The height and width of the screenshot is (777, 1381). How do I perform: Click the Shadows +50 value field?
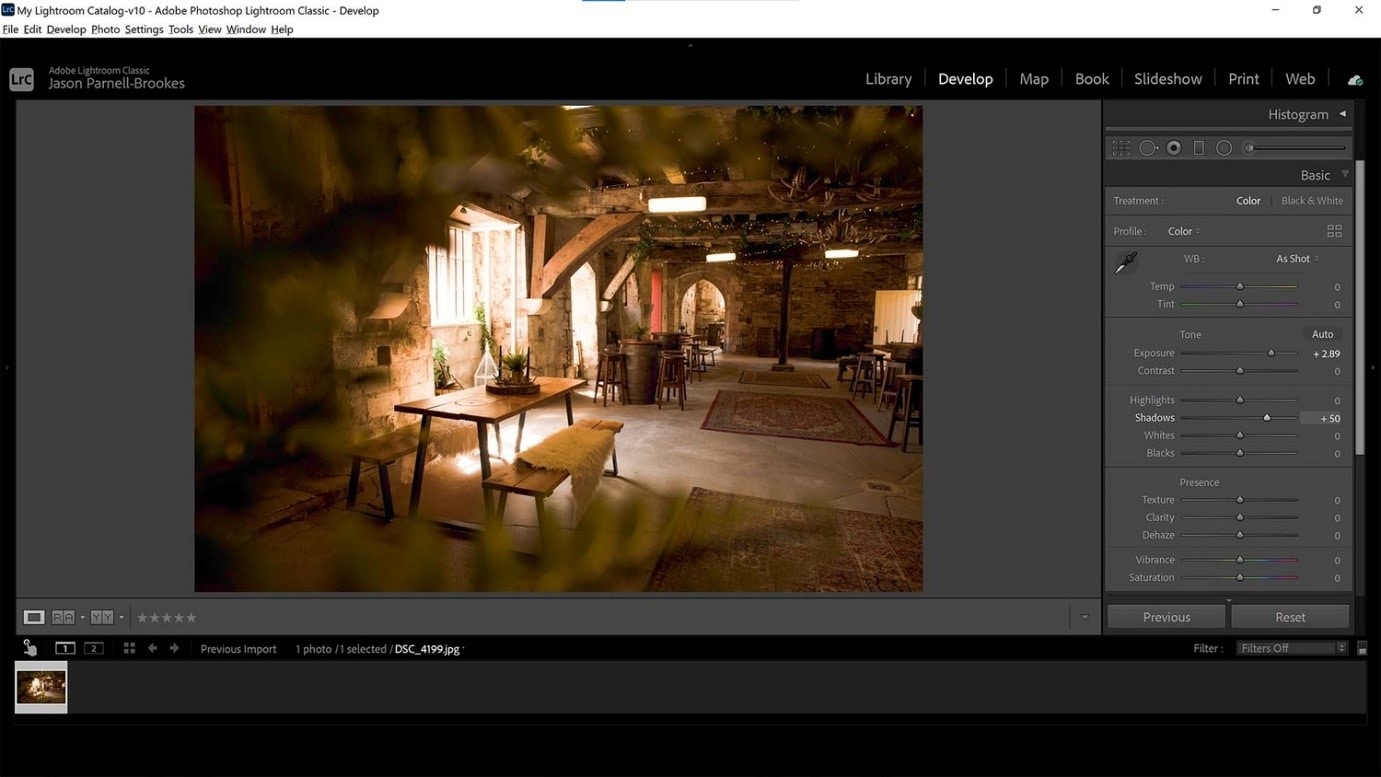(1321, 418)
